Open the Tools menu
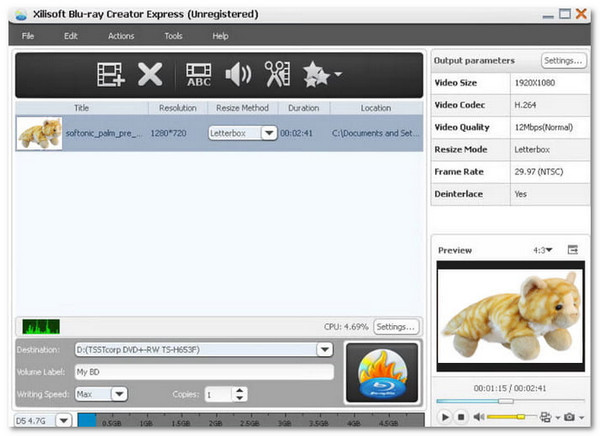The width and height of the screenshot is (600, 436). pyautogui.click(x=173, y=36)
